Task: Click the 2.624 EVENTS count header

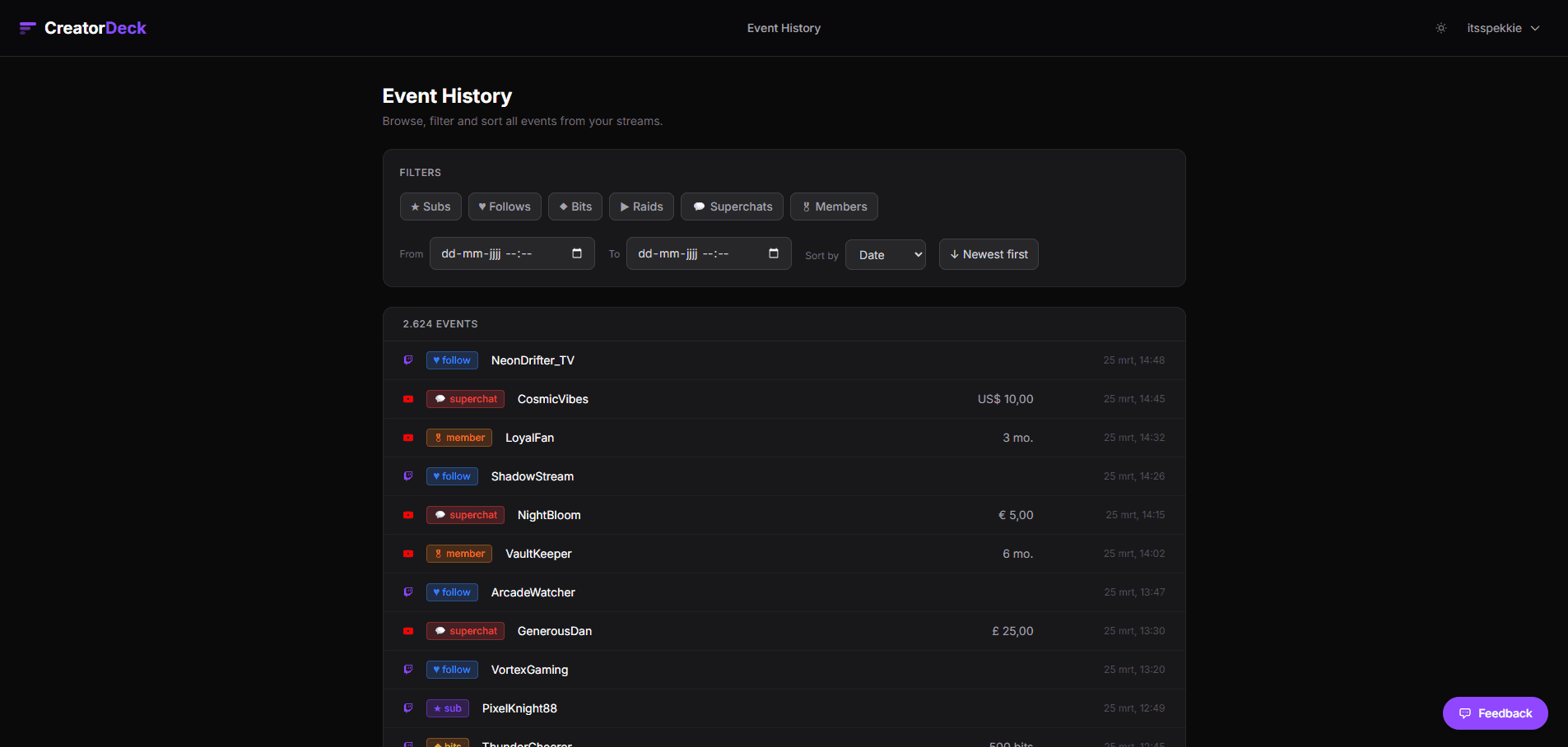Action: click(x=440, y=324)
